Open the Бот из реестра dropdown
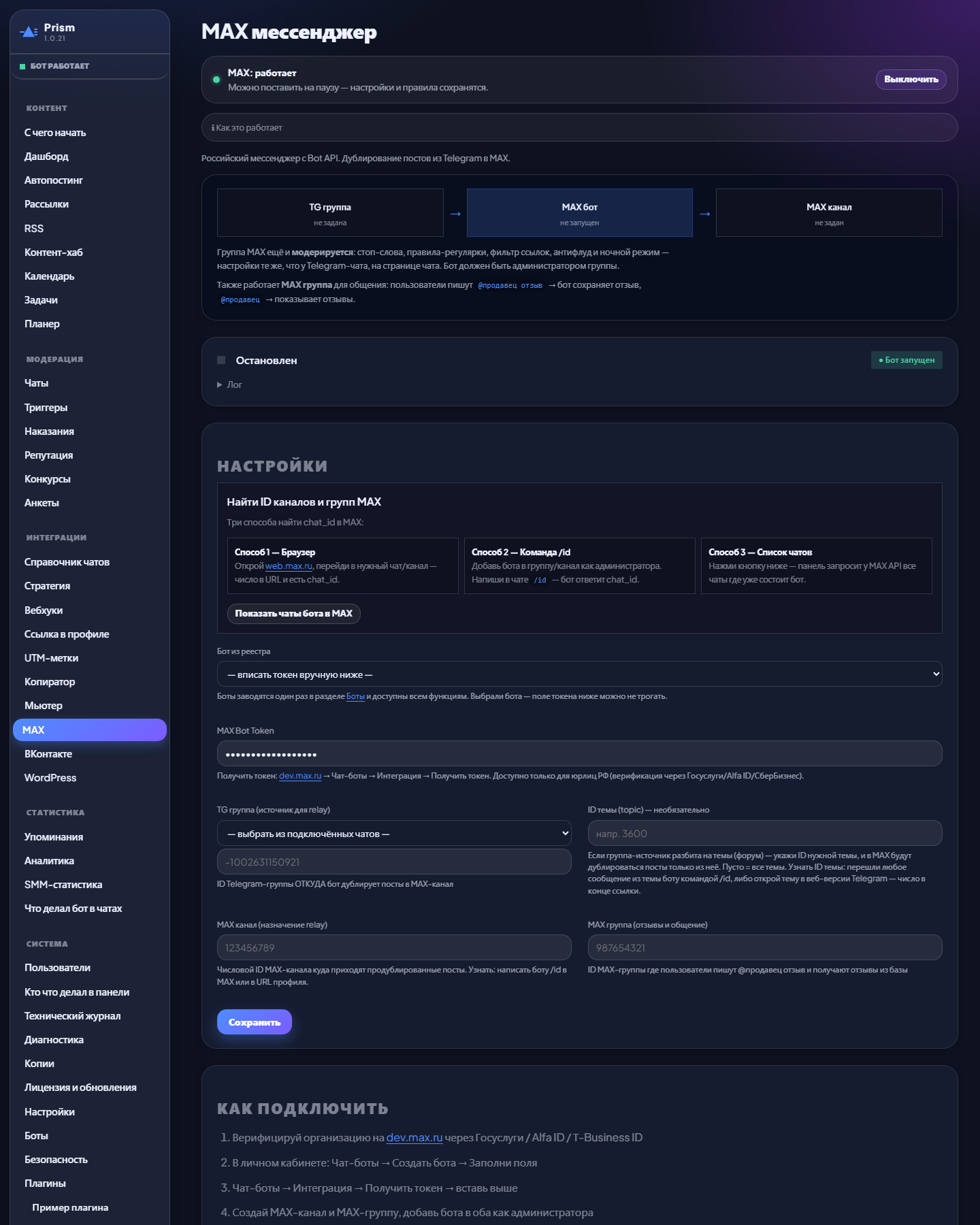This screenshot has height=1225, width=980. [x=579, y=674]
